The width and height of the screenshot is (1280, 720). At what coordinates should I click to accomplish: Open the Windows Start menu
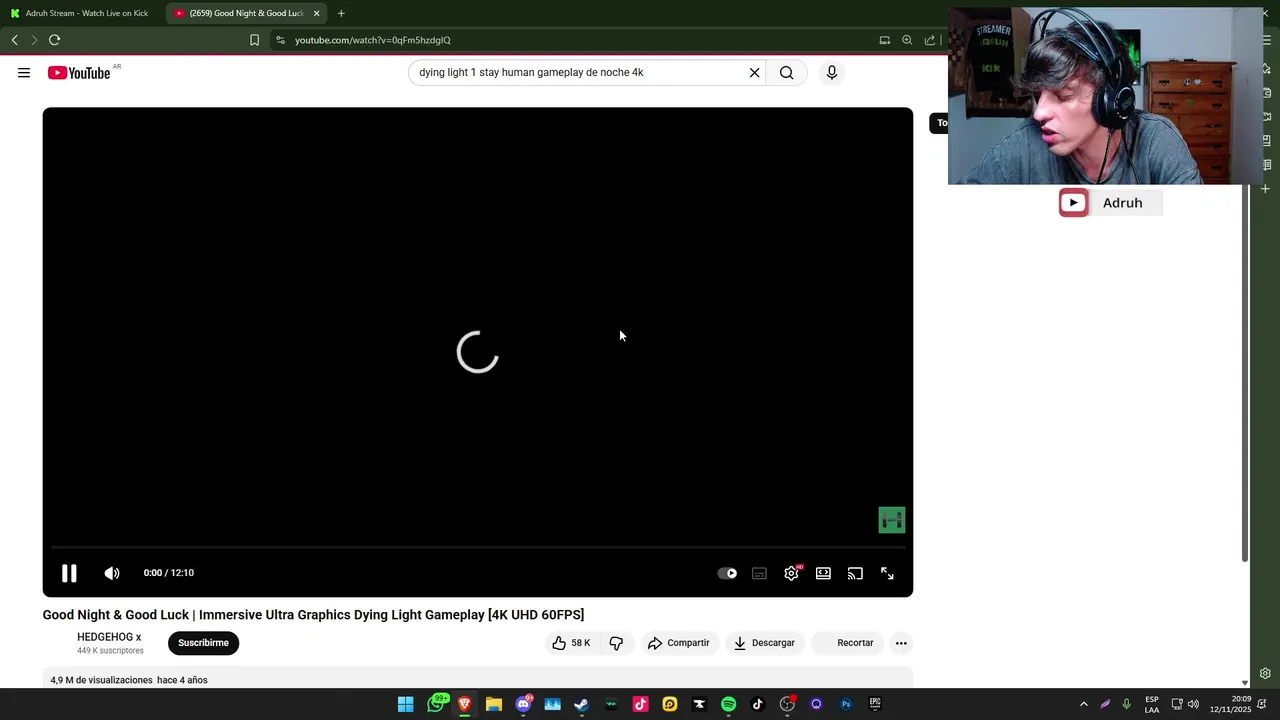point(406,704)
